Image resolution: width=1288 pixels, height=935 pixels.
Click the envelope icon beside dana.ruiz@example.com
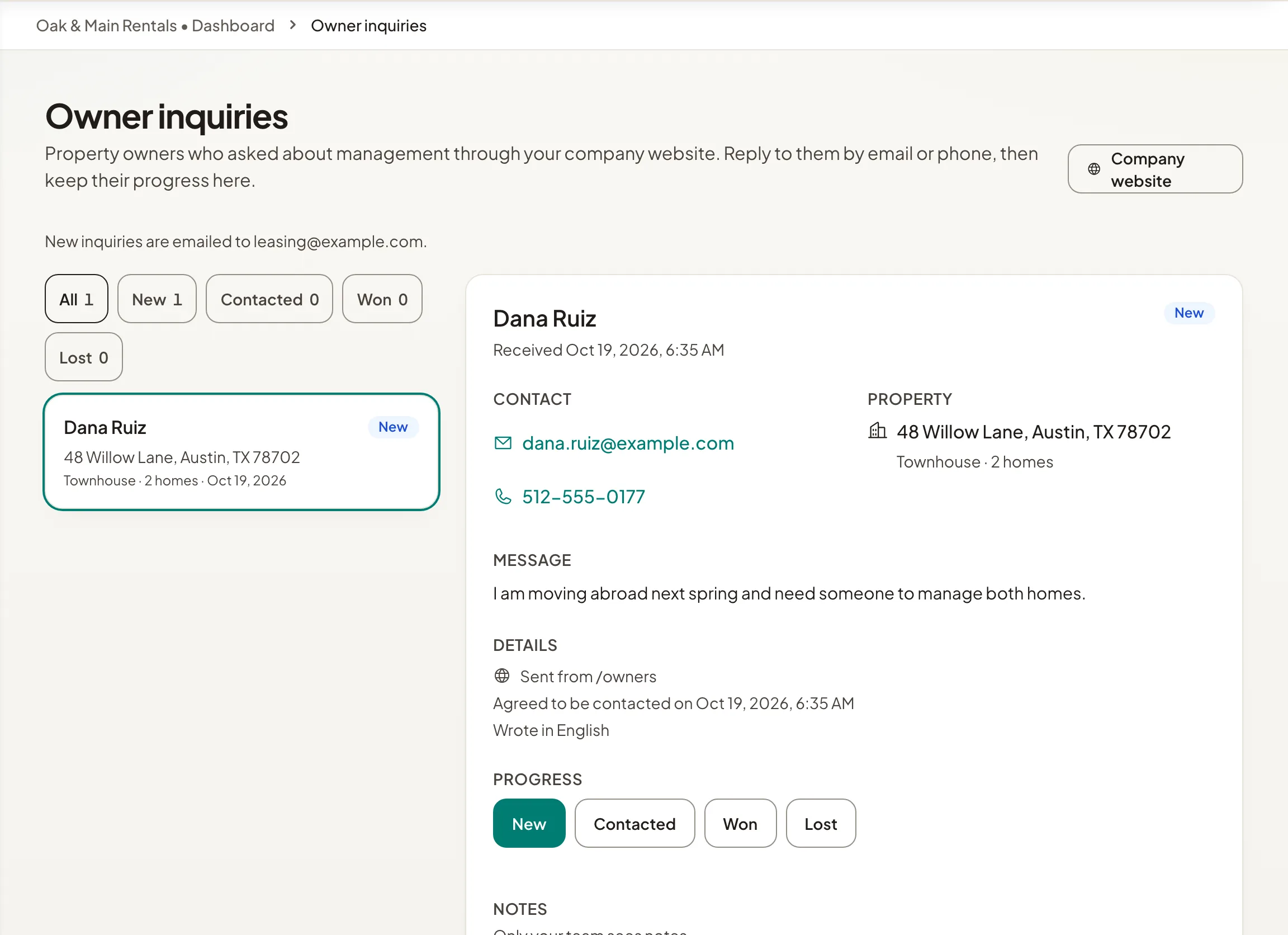point(503,443)
